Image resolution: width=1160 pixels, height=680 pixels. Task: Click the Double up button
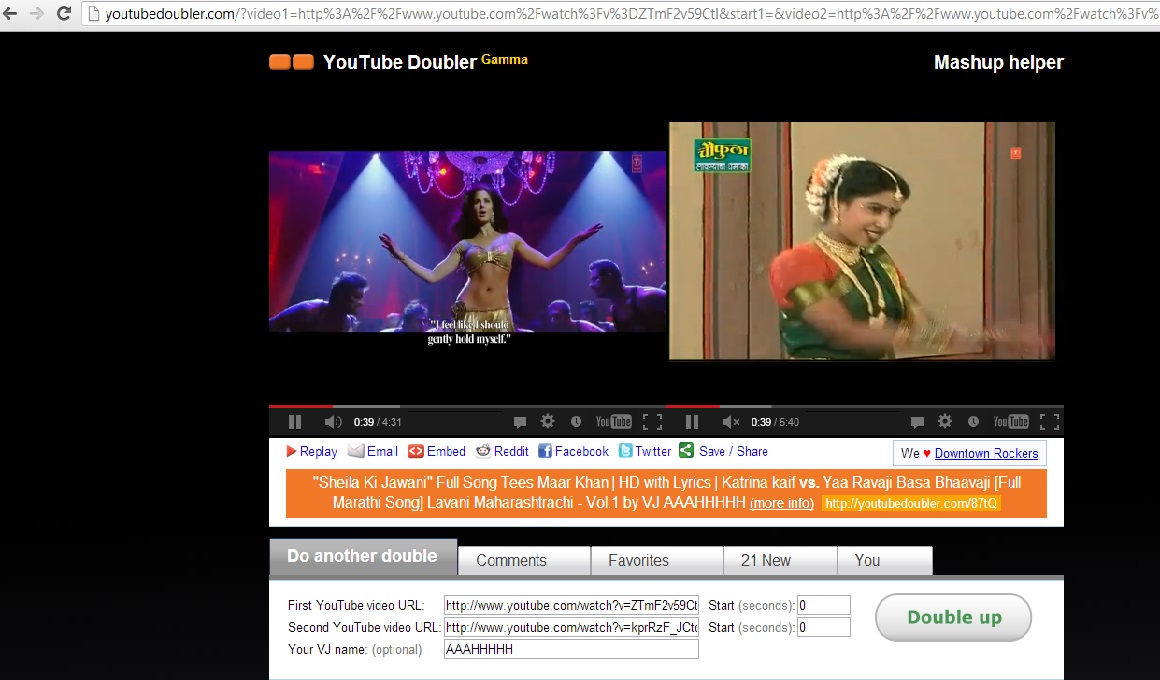(954, 617)
